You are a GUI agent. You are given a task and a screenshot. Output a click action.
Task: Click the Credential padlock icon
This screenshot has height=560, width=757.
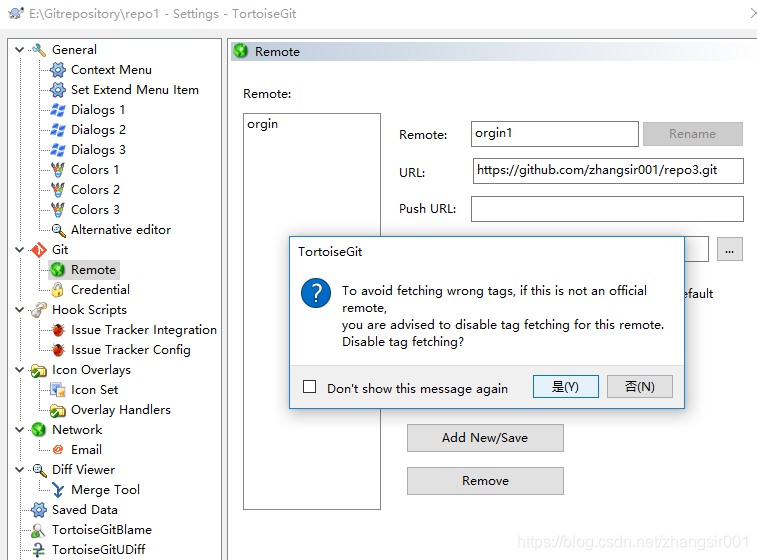58,290
